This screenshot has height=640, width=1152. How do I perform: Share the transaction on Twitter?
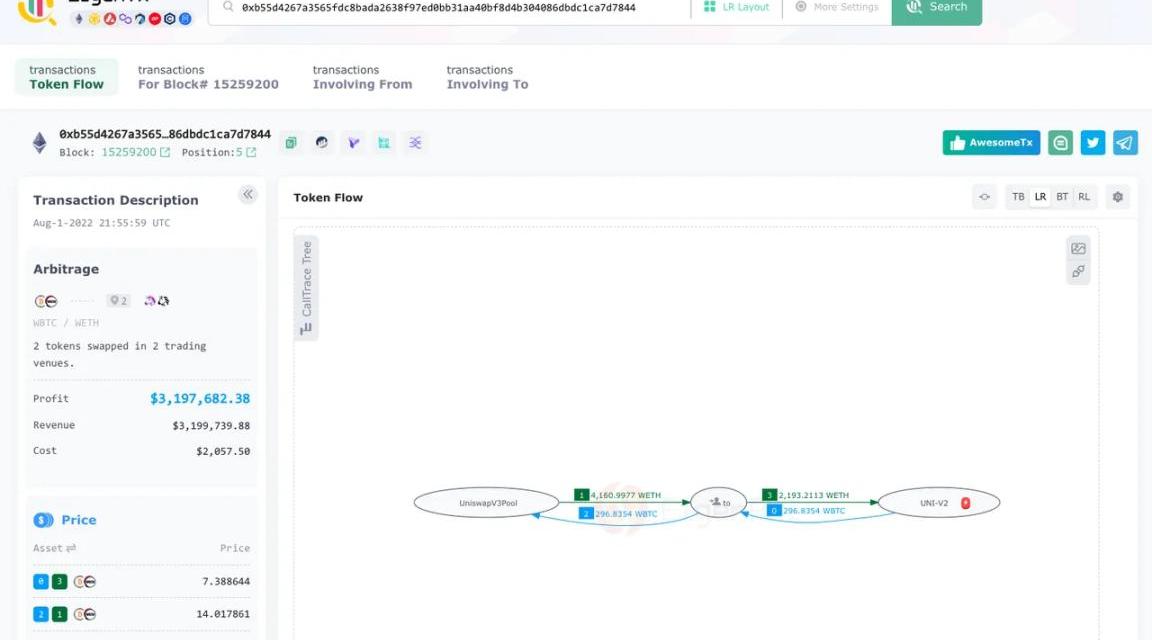pyautogui.click(x=1093, y=143)
